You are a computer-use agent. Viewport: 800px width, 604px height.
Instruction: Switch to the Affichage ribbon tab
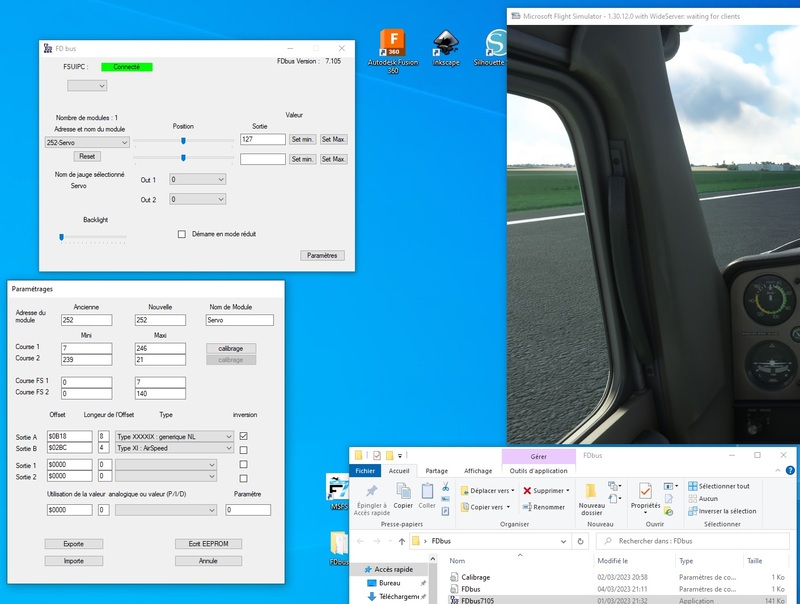tap(478, 471)
